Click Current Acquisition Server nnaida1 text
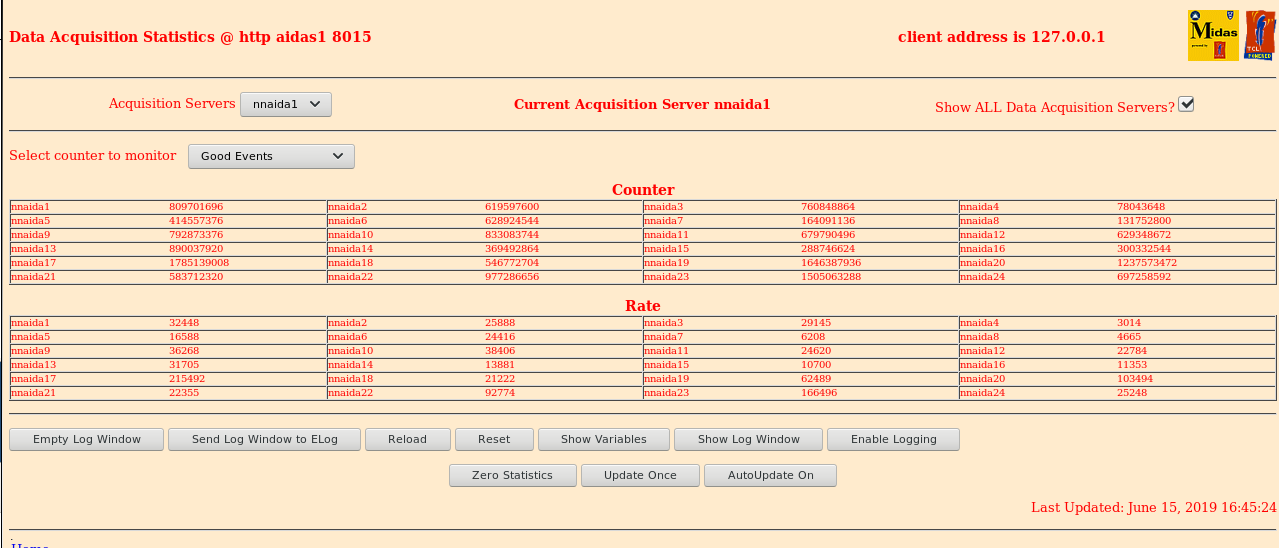1279x548 pixels. coord(642,104)
